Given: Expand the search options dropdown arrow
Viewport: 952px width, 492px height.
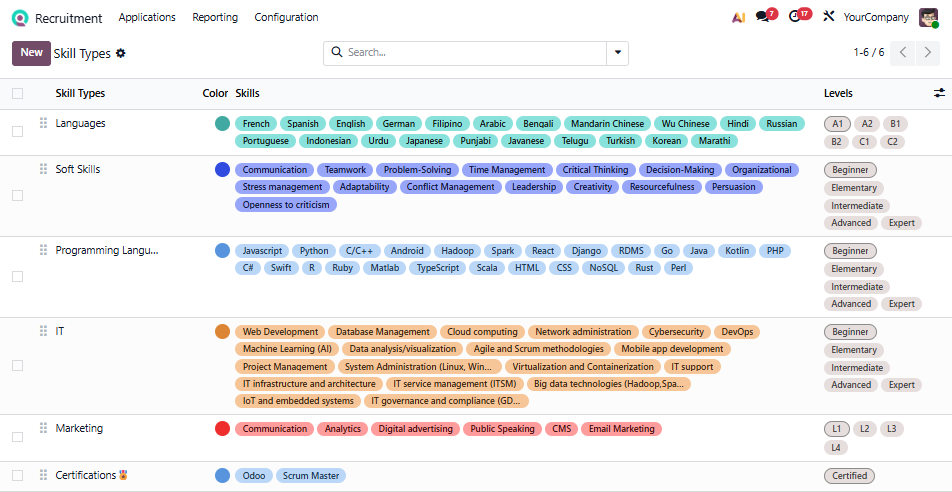Looking at the screenshot, I should (618, 52).
